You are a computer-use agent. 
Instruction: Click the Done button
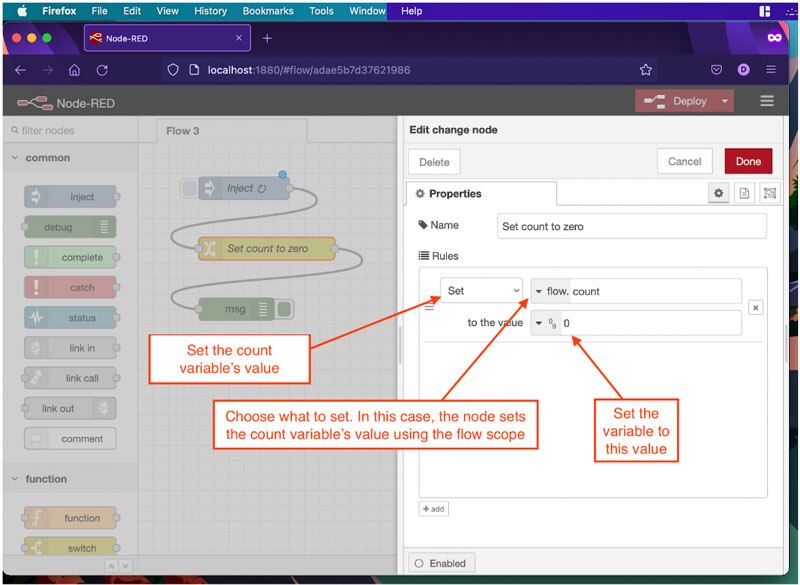748,161
